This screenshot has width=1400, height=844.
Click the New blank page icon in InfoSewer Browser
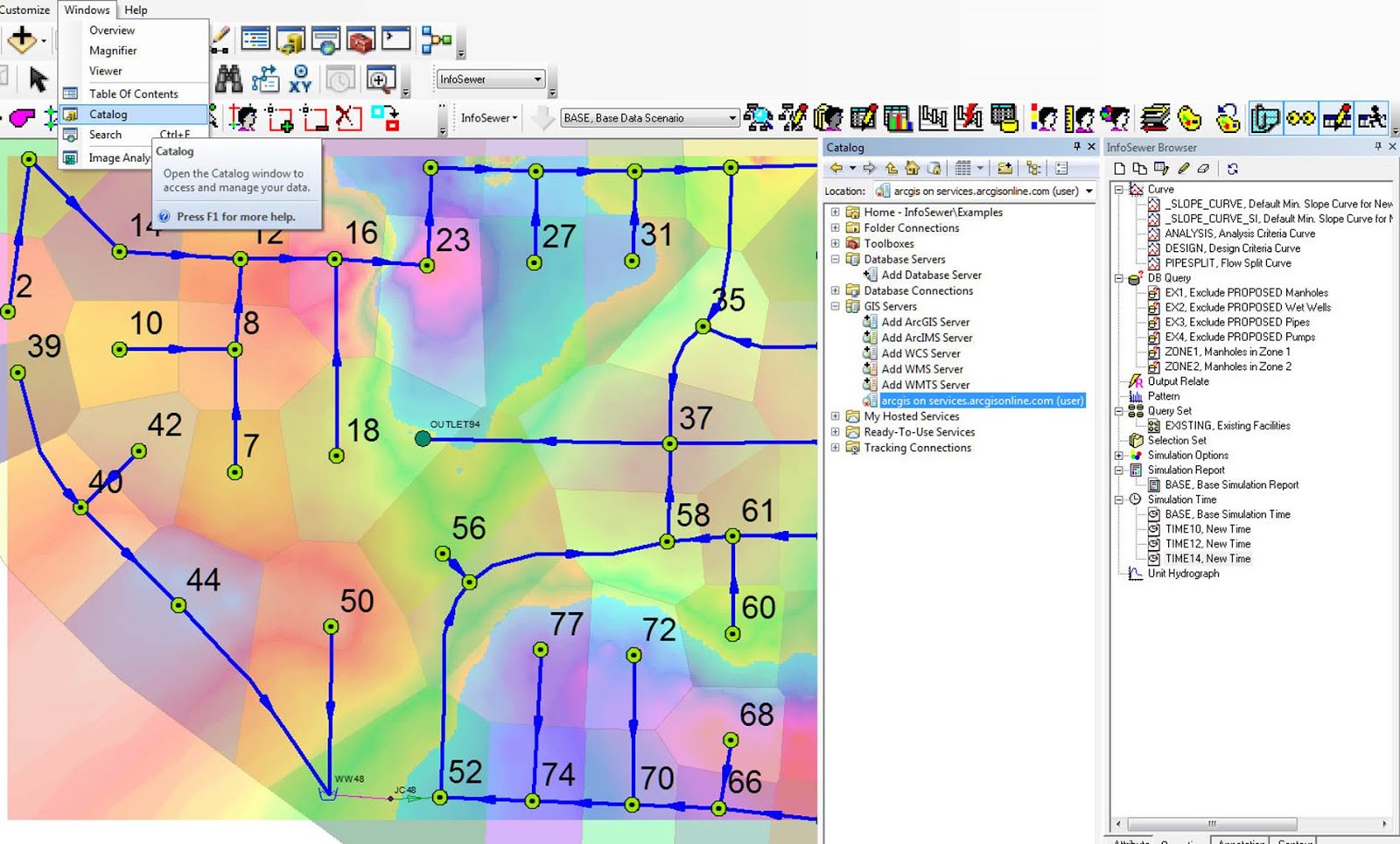pyautogui.click(x=1119, y=168)
